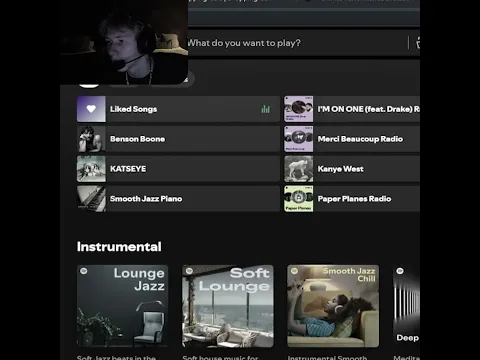Screen dimensions: 480x360
Task: Open the KATSEYE shortcut
Action: coord(178,169)
